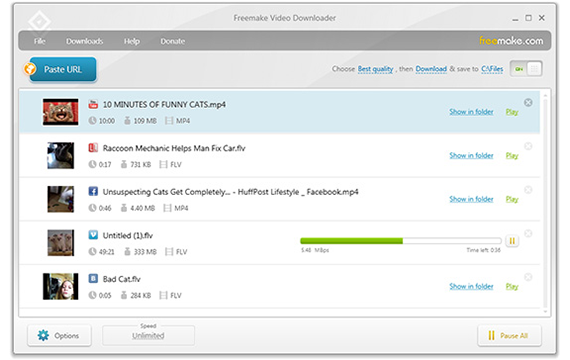
Task: Click the Freemake diamond logo icon
Action: [x=39, y=22]
